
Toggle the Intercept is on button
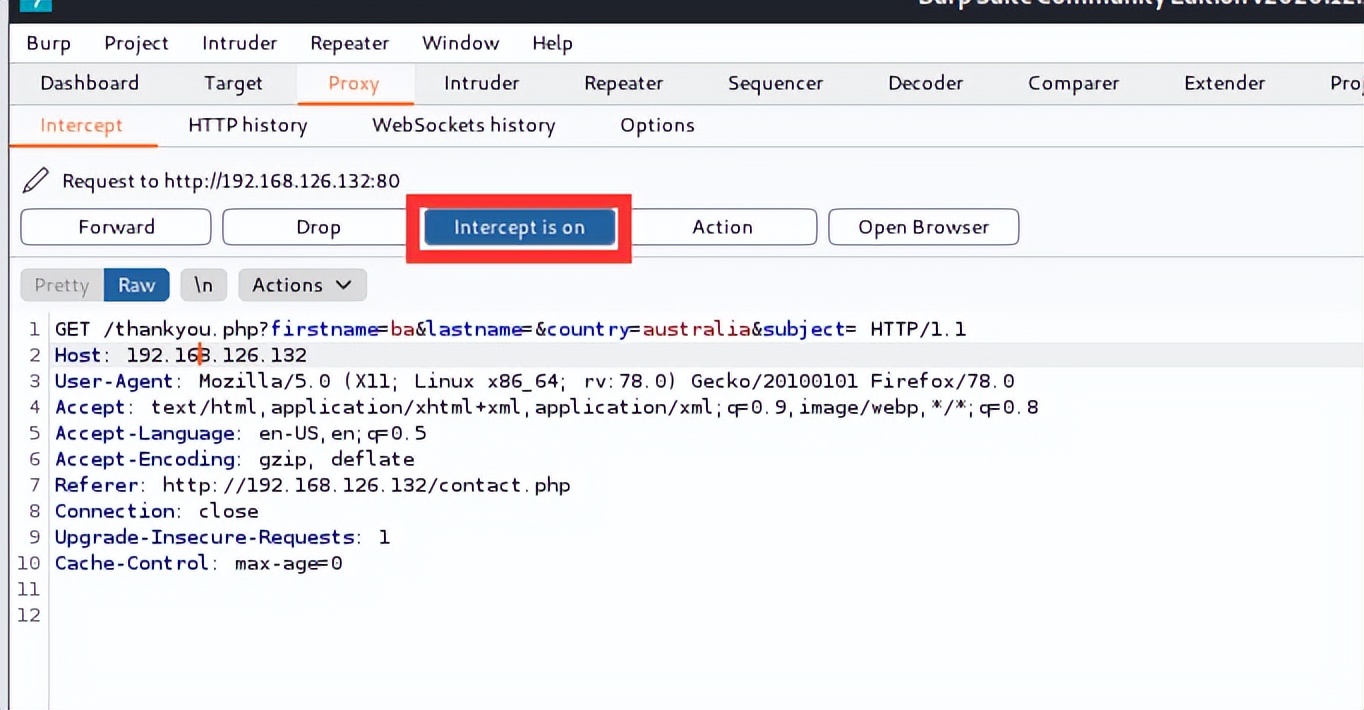[x=518, y=227]
